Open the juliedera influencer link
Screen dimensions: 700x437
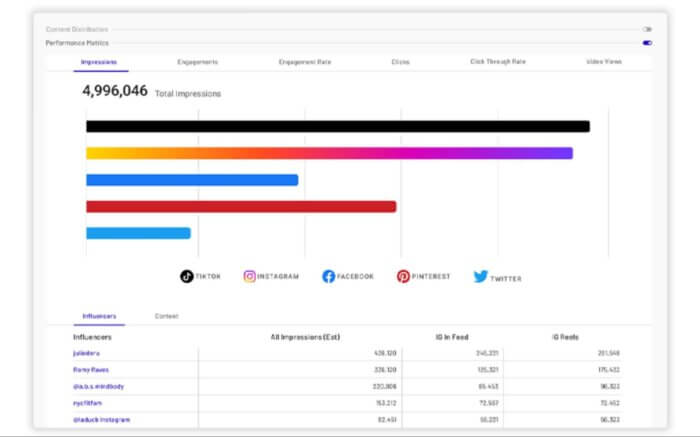[x=87, y=353]
